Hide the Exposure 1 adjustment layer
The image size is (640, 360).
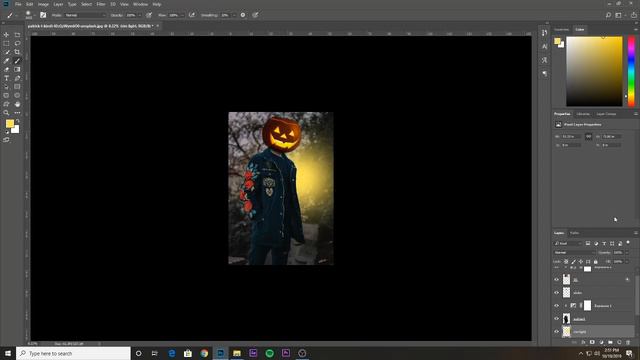coord(556,305)
